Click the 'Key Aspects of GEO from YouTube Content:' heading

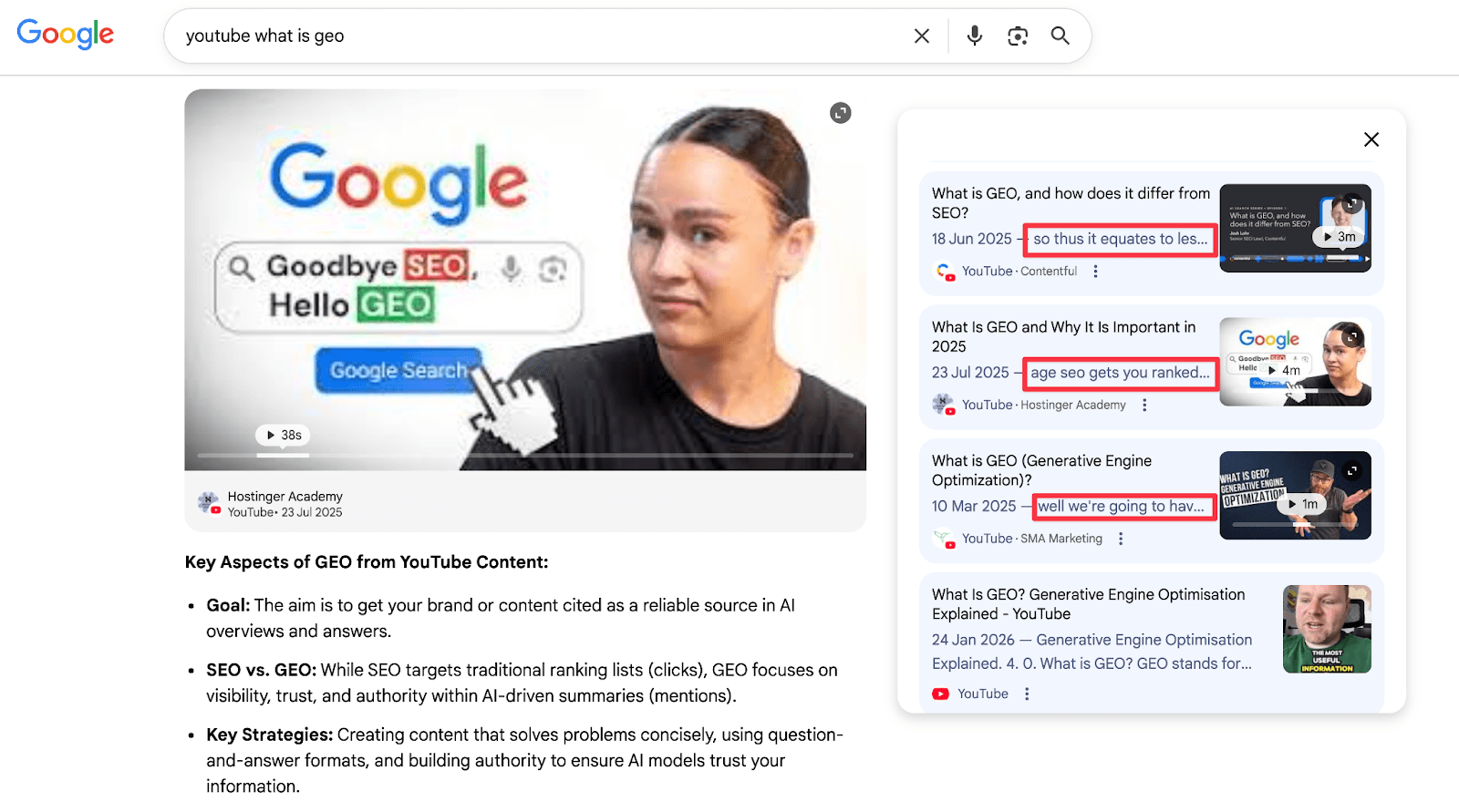(367, 562)
